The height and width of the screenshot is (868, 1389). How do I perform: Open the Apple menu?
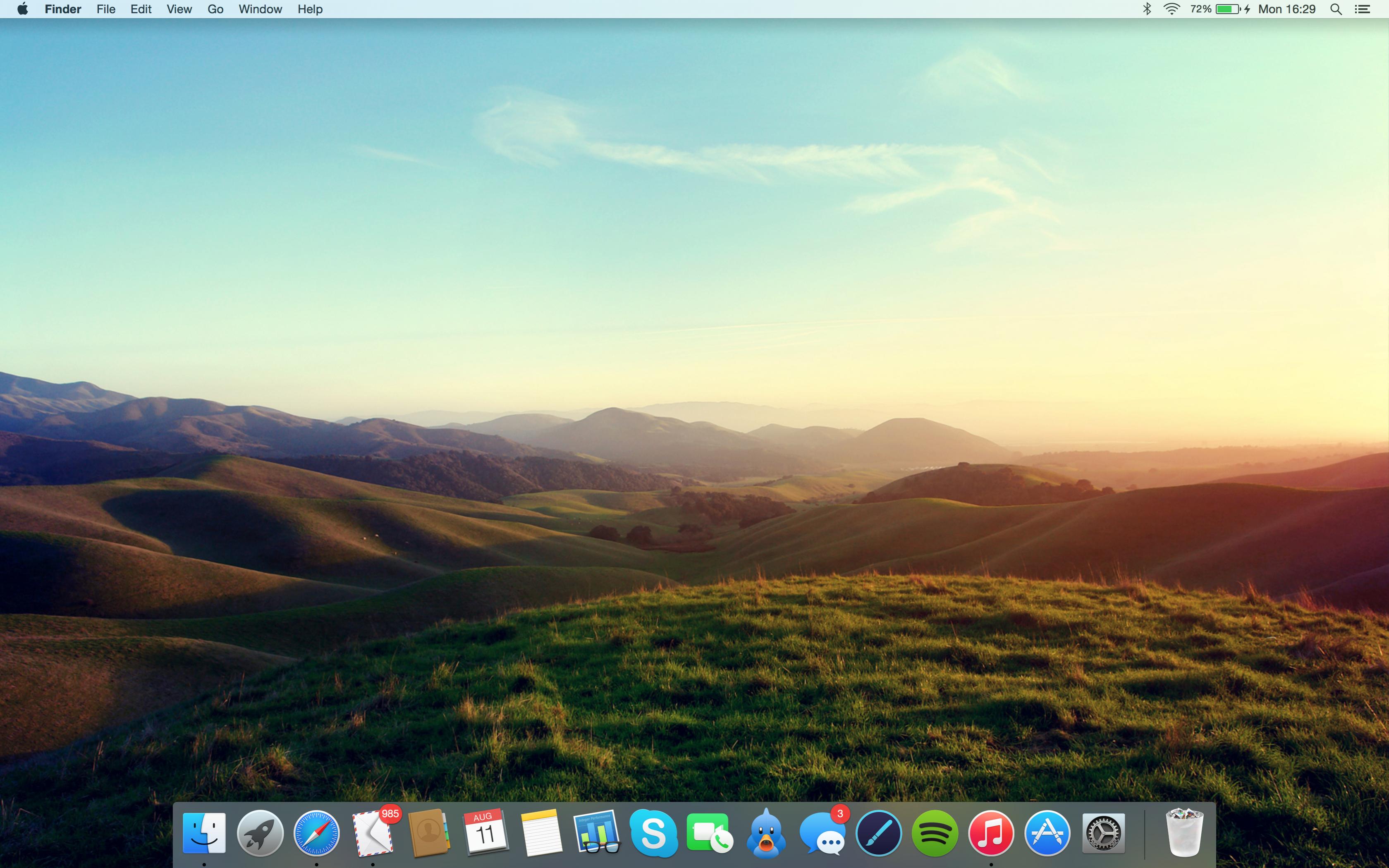[x=22, y=9]
